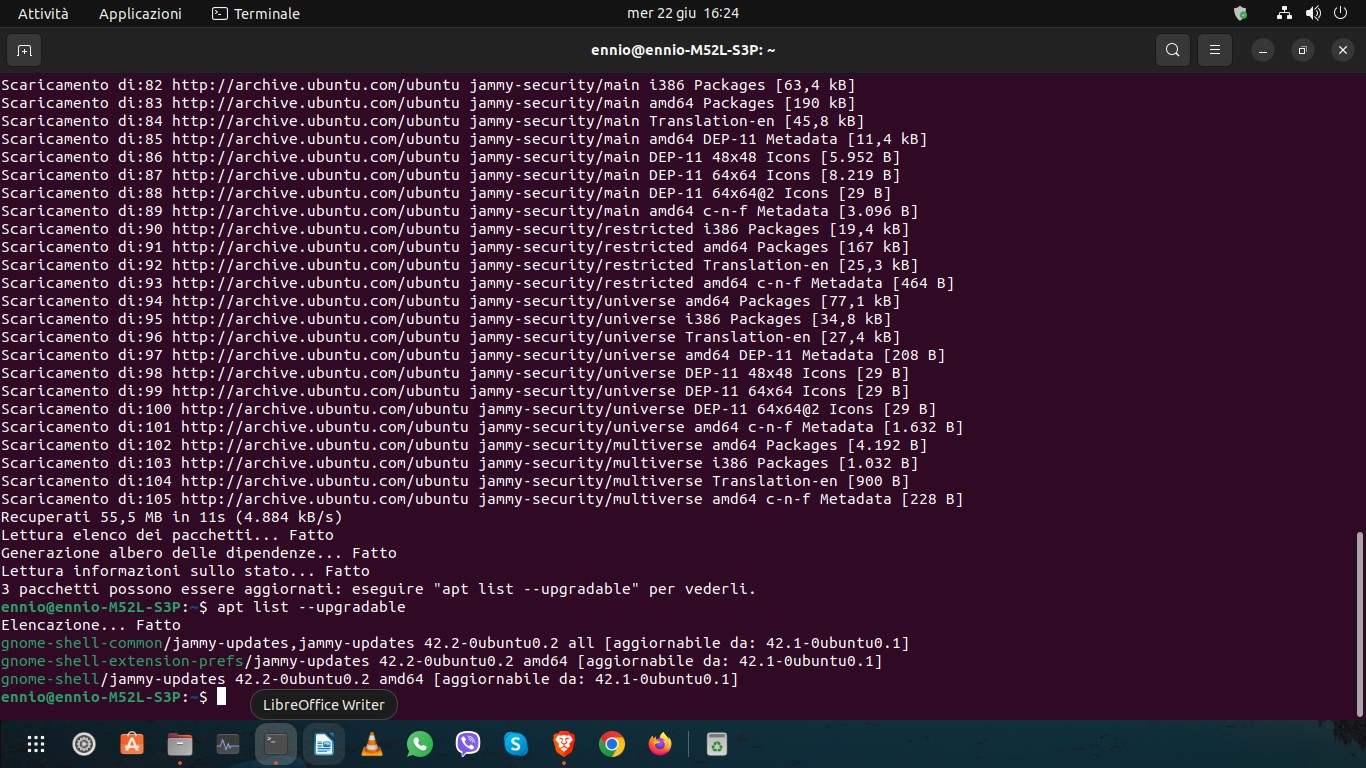Click "Generazione albero delle dipendenze" line
The width and height of the screenshot is (1366, 768).
[199, 553]
